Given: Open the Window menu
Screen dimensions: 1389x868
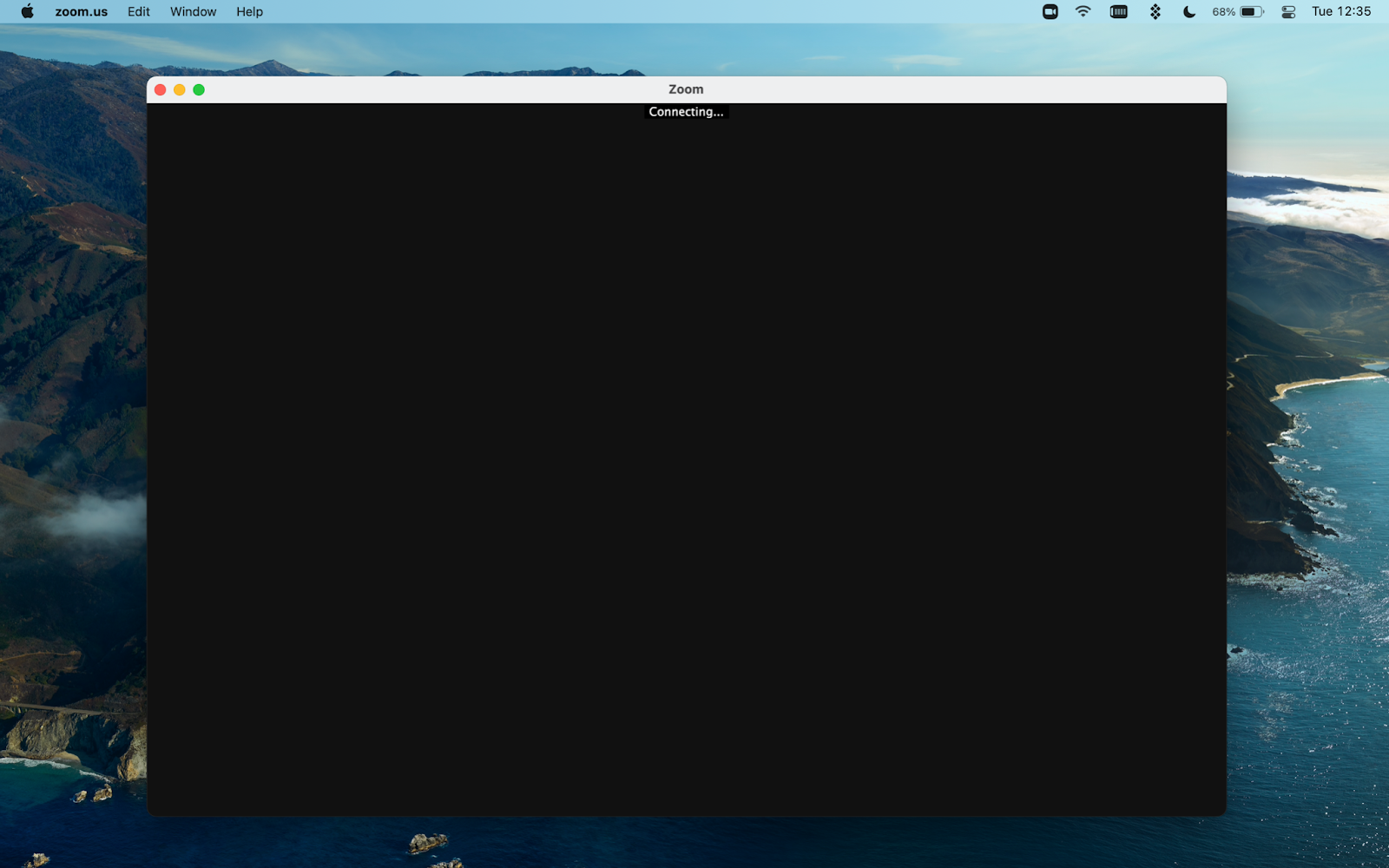Looking at the screenshot, I should pyautogui.click(x=193, y=11).
